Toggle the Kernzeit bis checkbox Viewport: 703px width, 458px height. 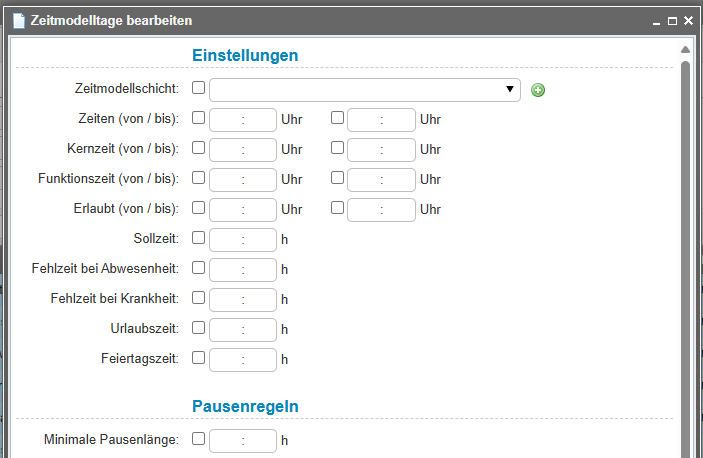point(337,147)
